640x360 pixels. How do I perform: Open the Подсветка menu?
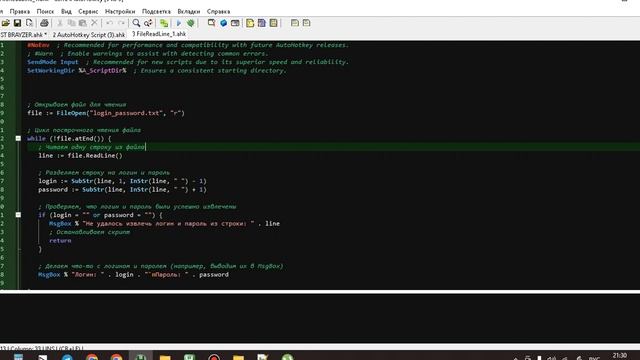click(x=156, y=11)
